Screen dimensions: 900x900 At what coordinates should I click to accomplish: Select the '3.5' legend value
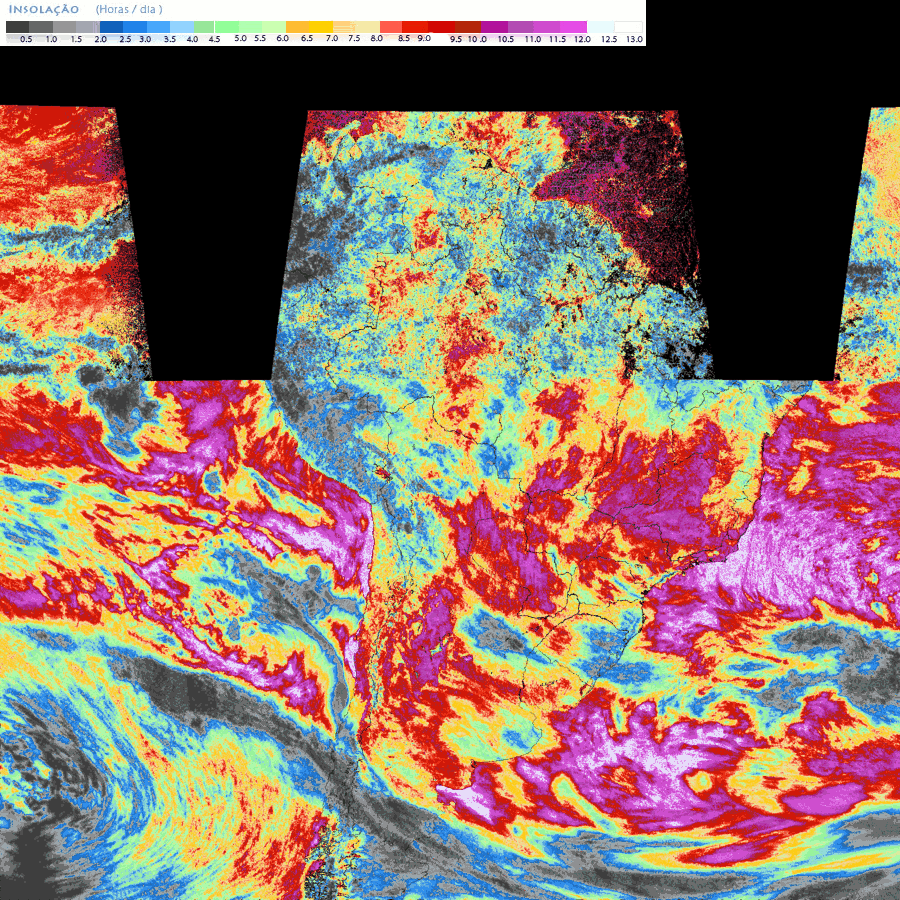coord(169,39)
